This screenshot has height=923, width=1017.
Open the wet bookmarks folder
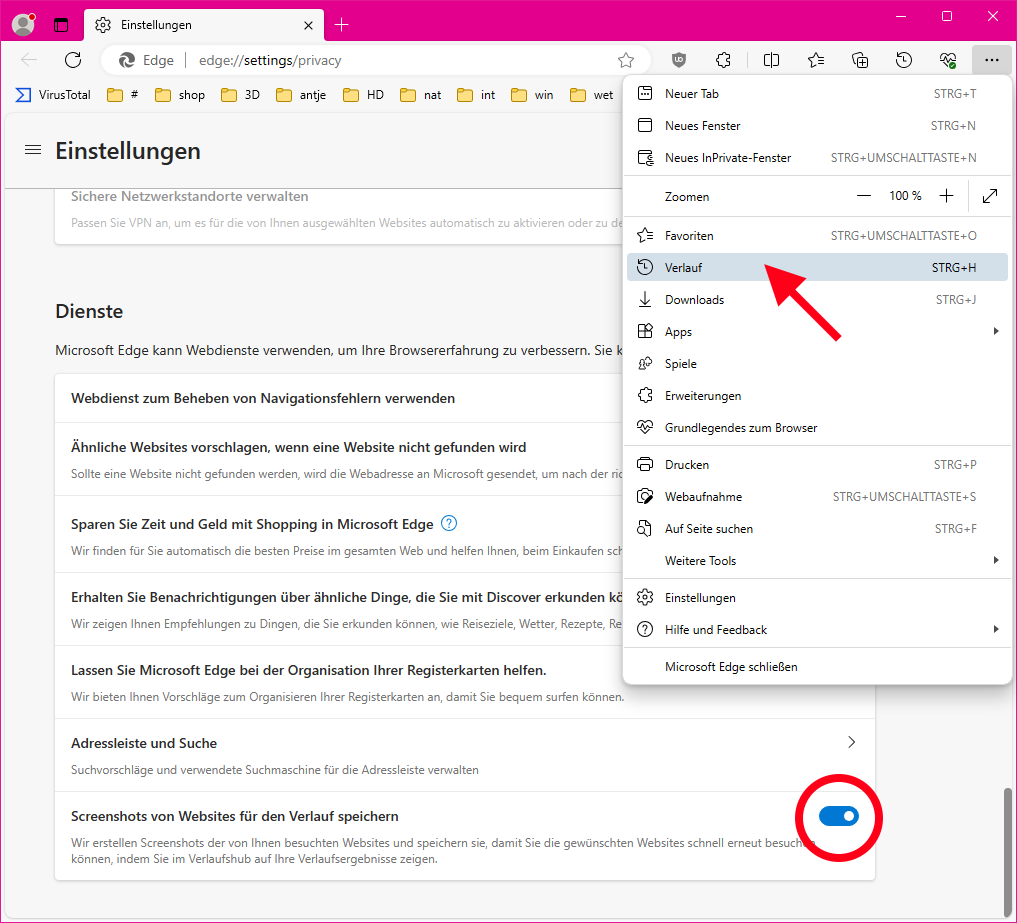tap(592, 95)
